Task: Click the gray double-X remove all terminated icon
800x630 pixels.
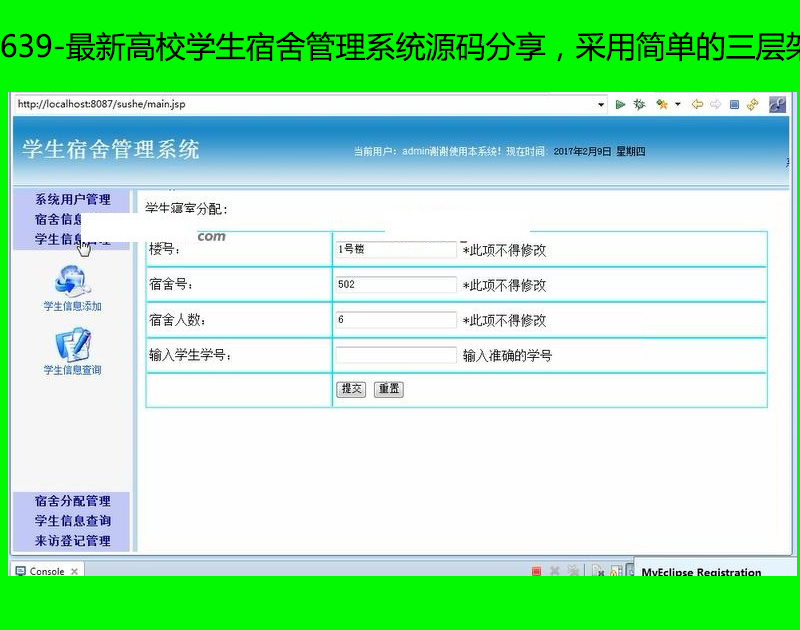Action: point(573,571)
